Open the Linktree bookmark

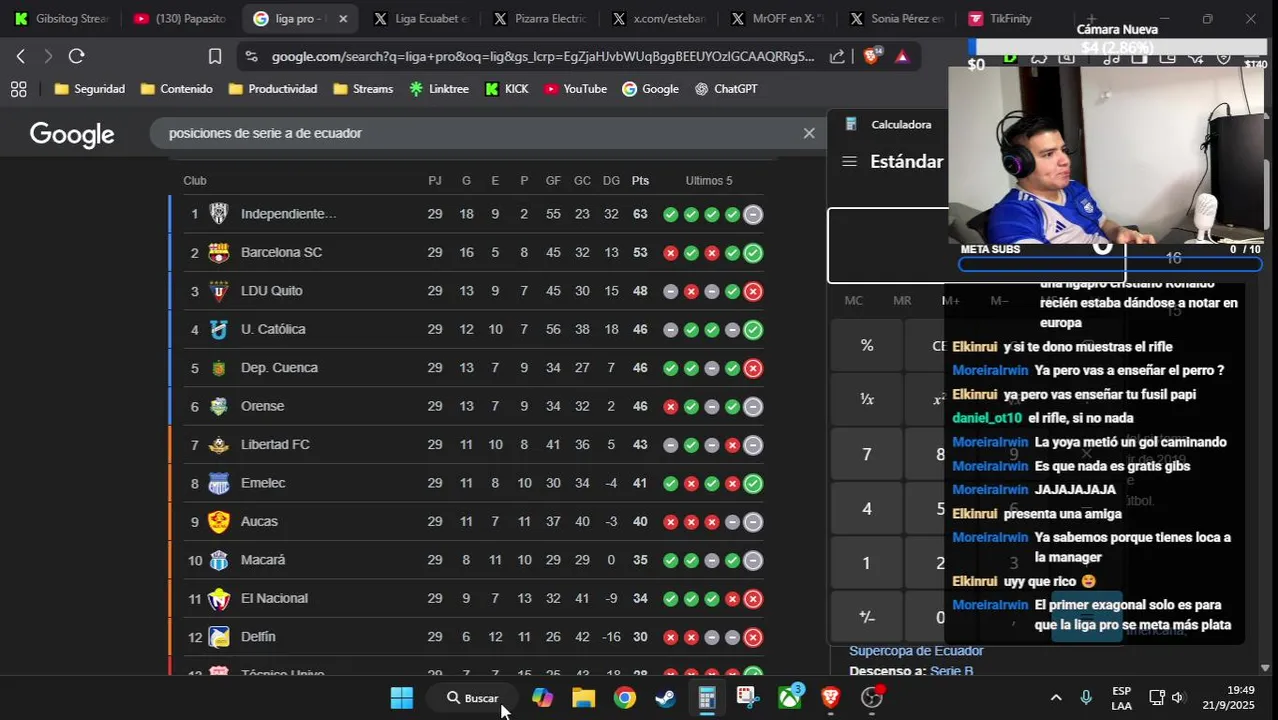point(438,89)
